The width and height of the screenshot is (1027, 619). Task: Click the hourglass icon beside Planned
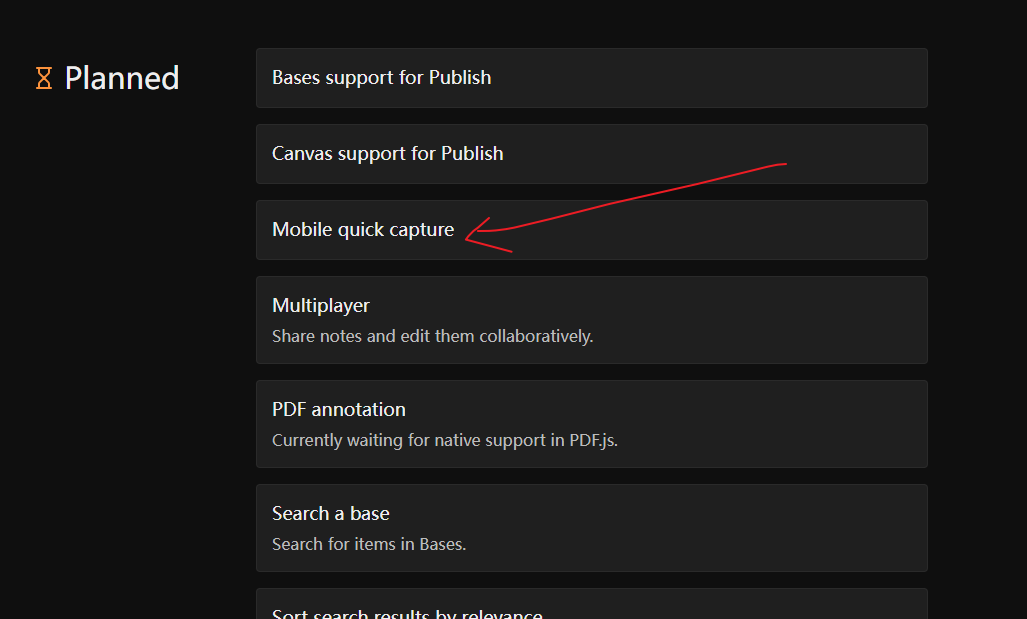pyautogui.click(x=44, y=78)
